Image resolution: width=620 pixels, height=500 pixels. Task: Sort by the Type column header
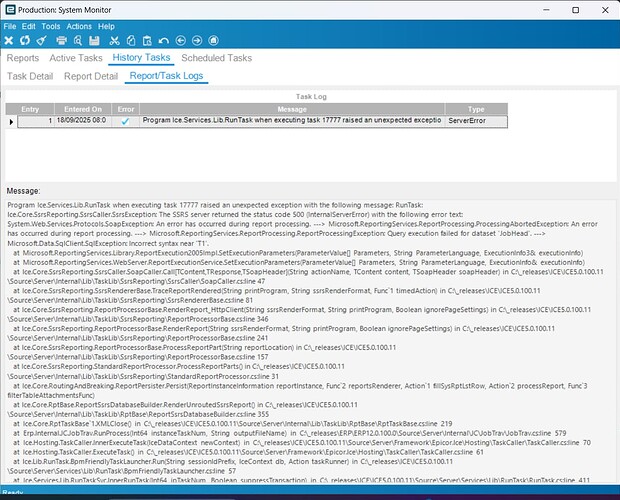tap(476, 109)
